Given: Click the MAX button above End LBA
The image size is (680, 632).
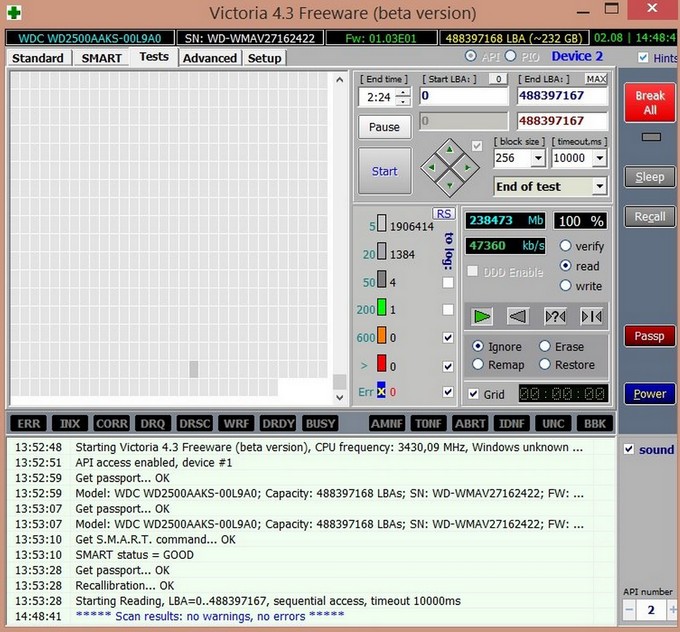Looking at the screenshot, I should click(x=596, y=78).
